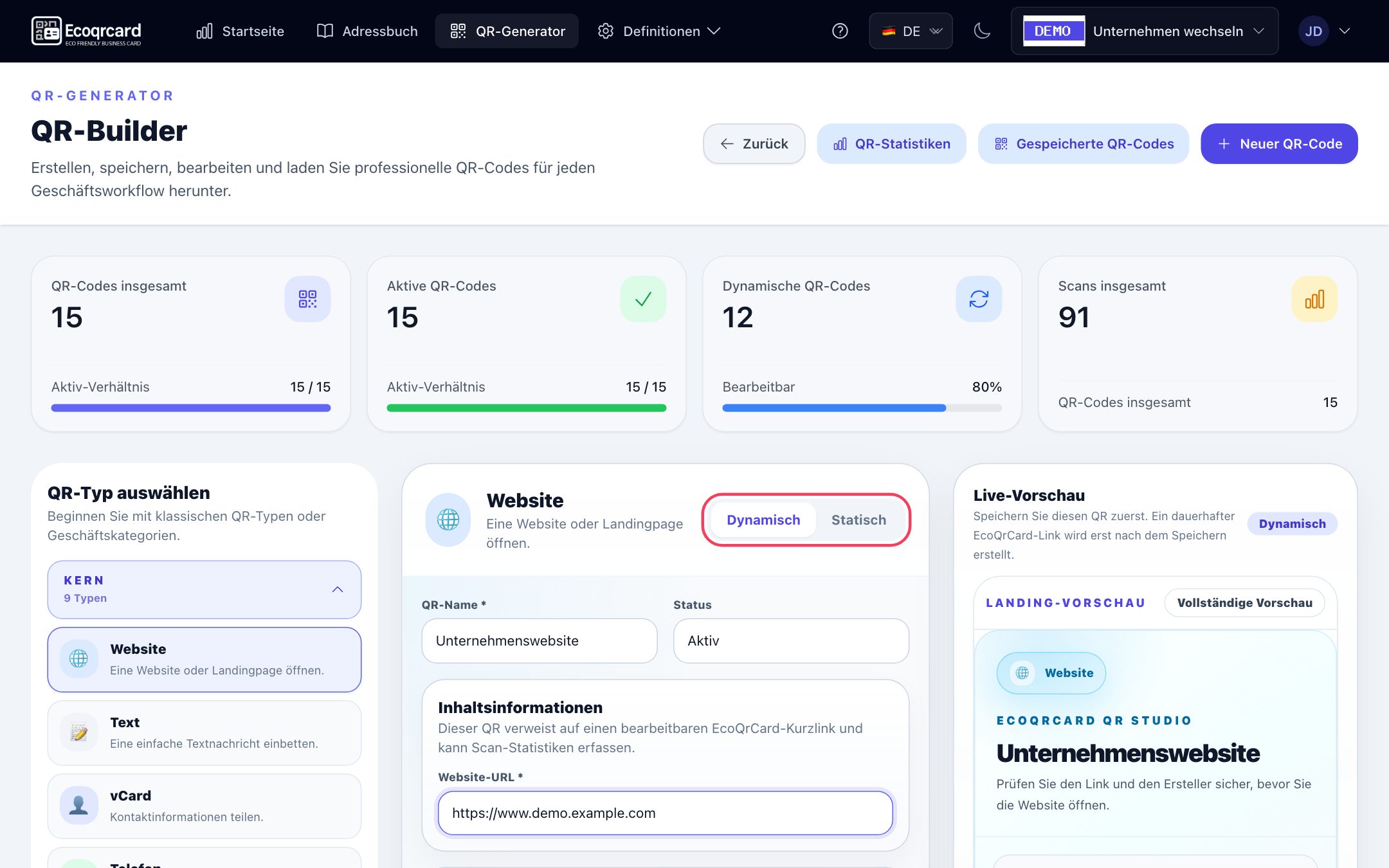
Task: Click the Ecoqrcard logo
Action: pyautogui.click(x=86, y=31)
